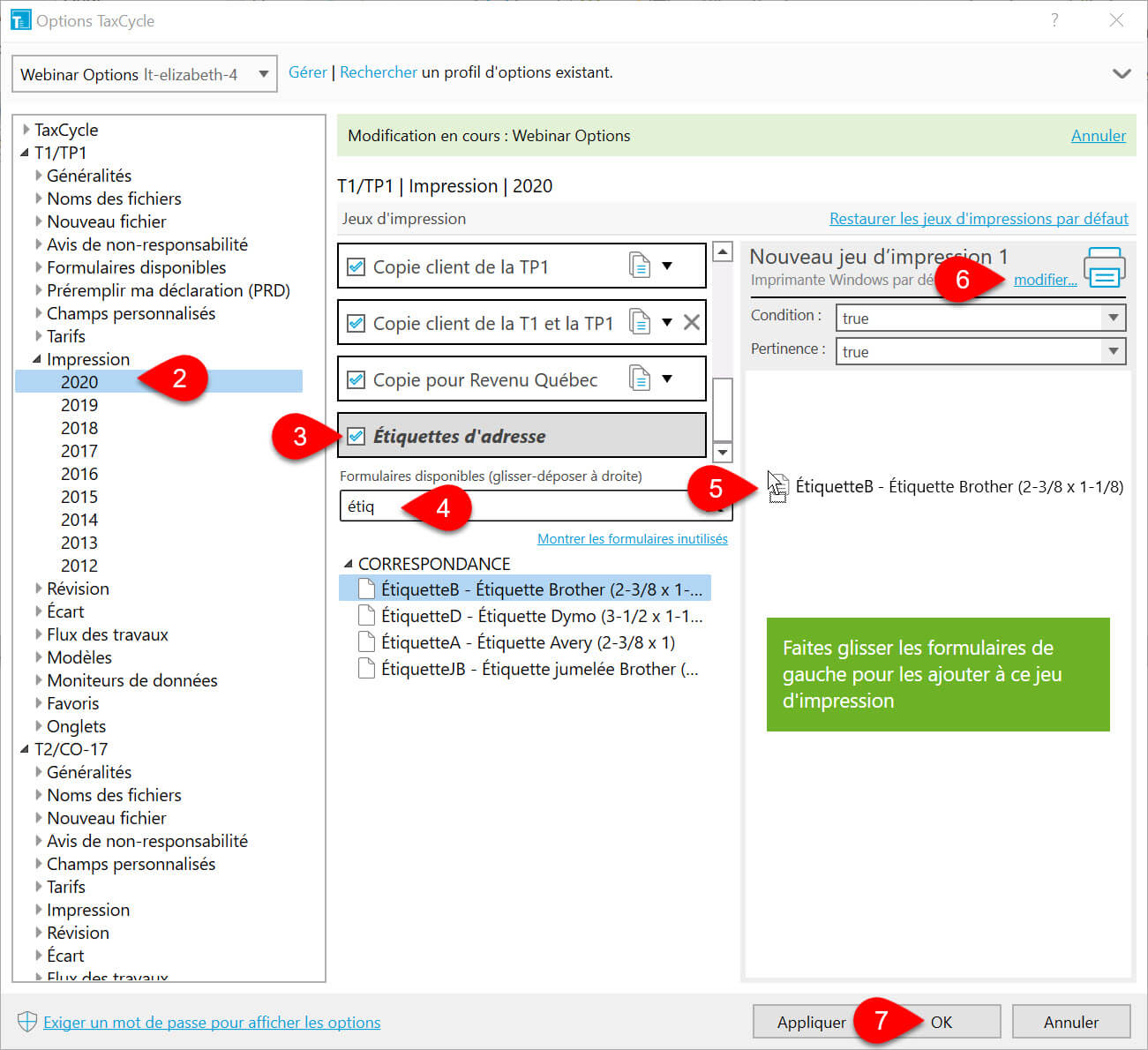Uncheck Copie client de la T1 et la TP1
This screenshot has height=1050, width=1148.
[x=356, y=323]
